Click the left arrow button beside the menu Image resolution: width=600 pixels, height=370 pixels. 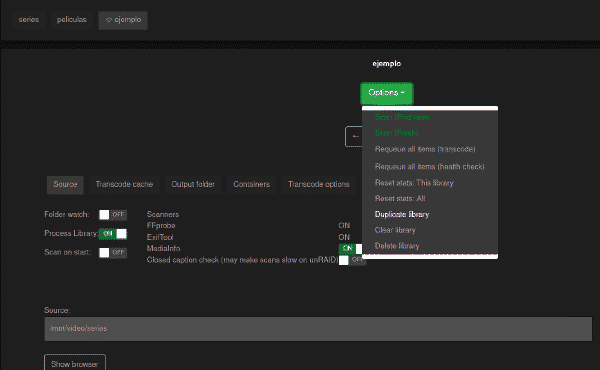click(x=354, y=137)
